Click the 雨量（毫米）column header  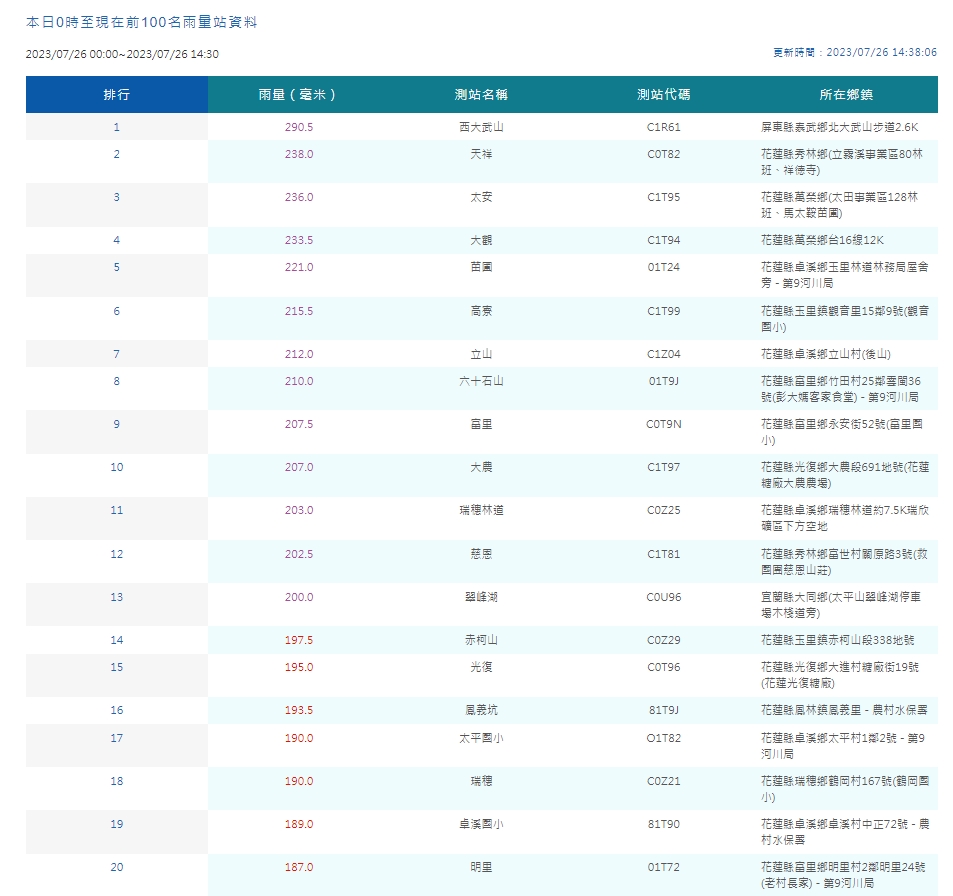[299, 94]
